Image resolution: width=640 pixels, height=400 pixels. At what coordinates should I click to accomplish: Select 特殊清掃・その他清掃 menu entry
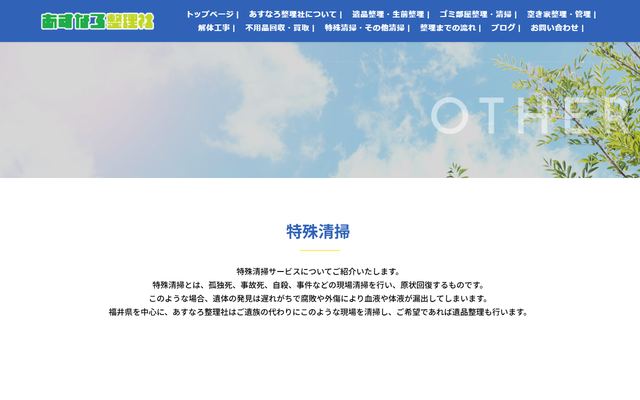[x=364, y=28]
